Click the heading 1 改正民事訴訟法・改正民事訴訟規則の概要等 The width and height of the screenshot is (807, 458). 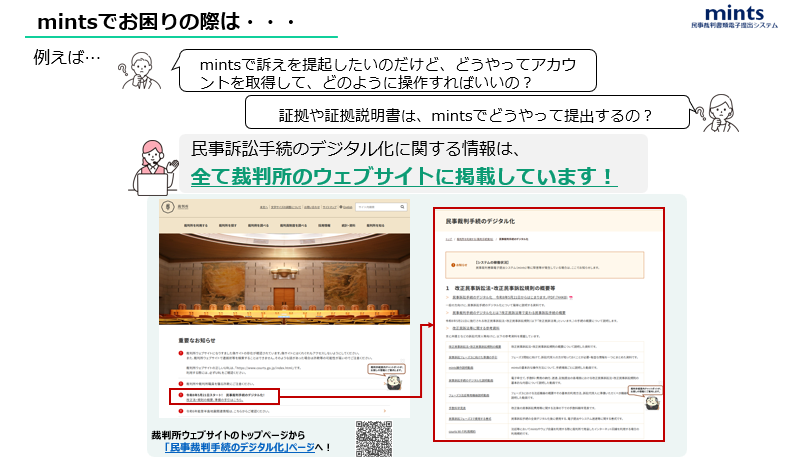pos(501,288)
